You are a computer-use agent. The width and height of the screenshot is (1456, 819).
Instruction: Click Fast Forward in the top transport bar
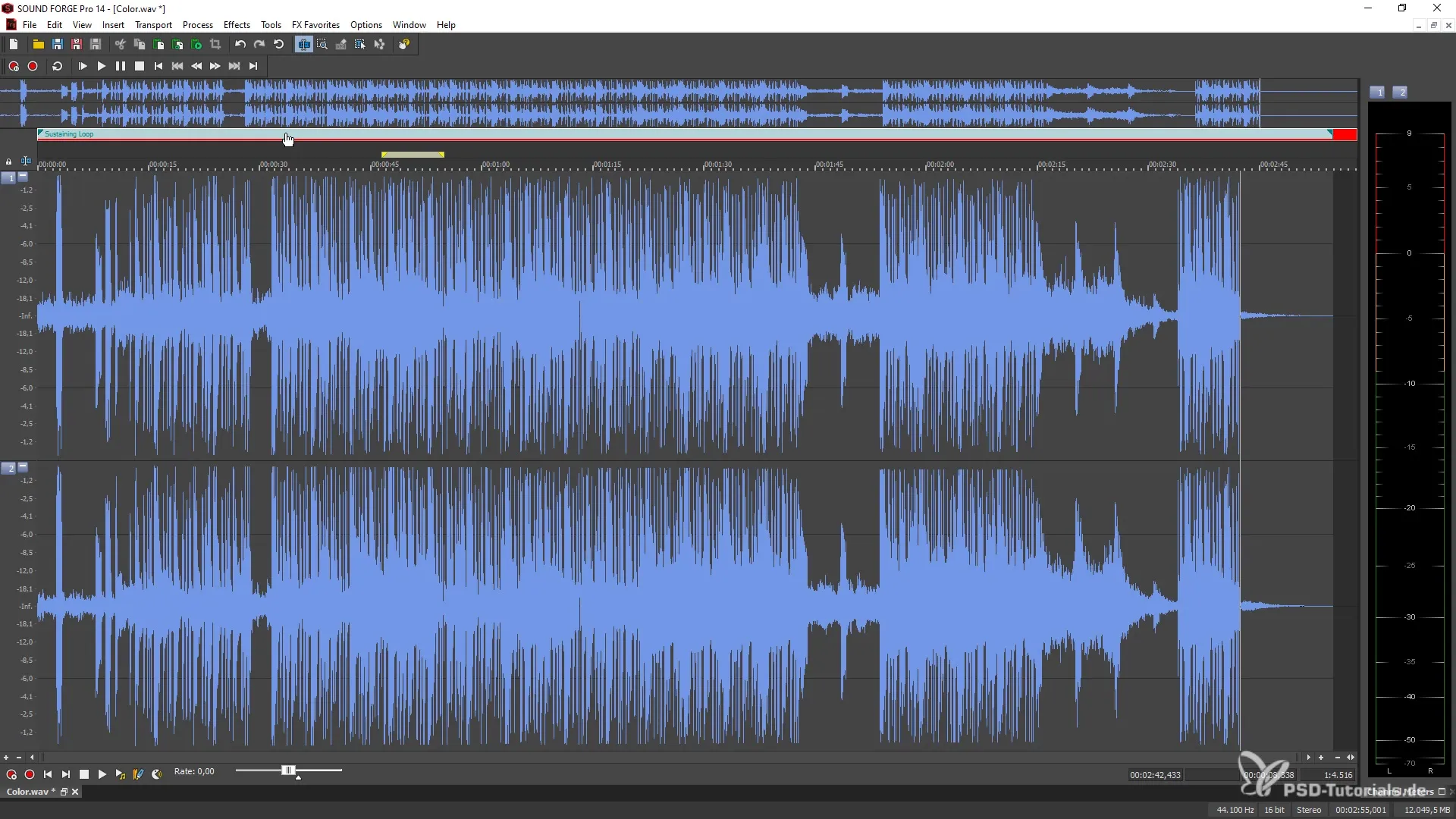pyautogui.click(x=215, y=66)
